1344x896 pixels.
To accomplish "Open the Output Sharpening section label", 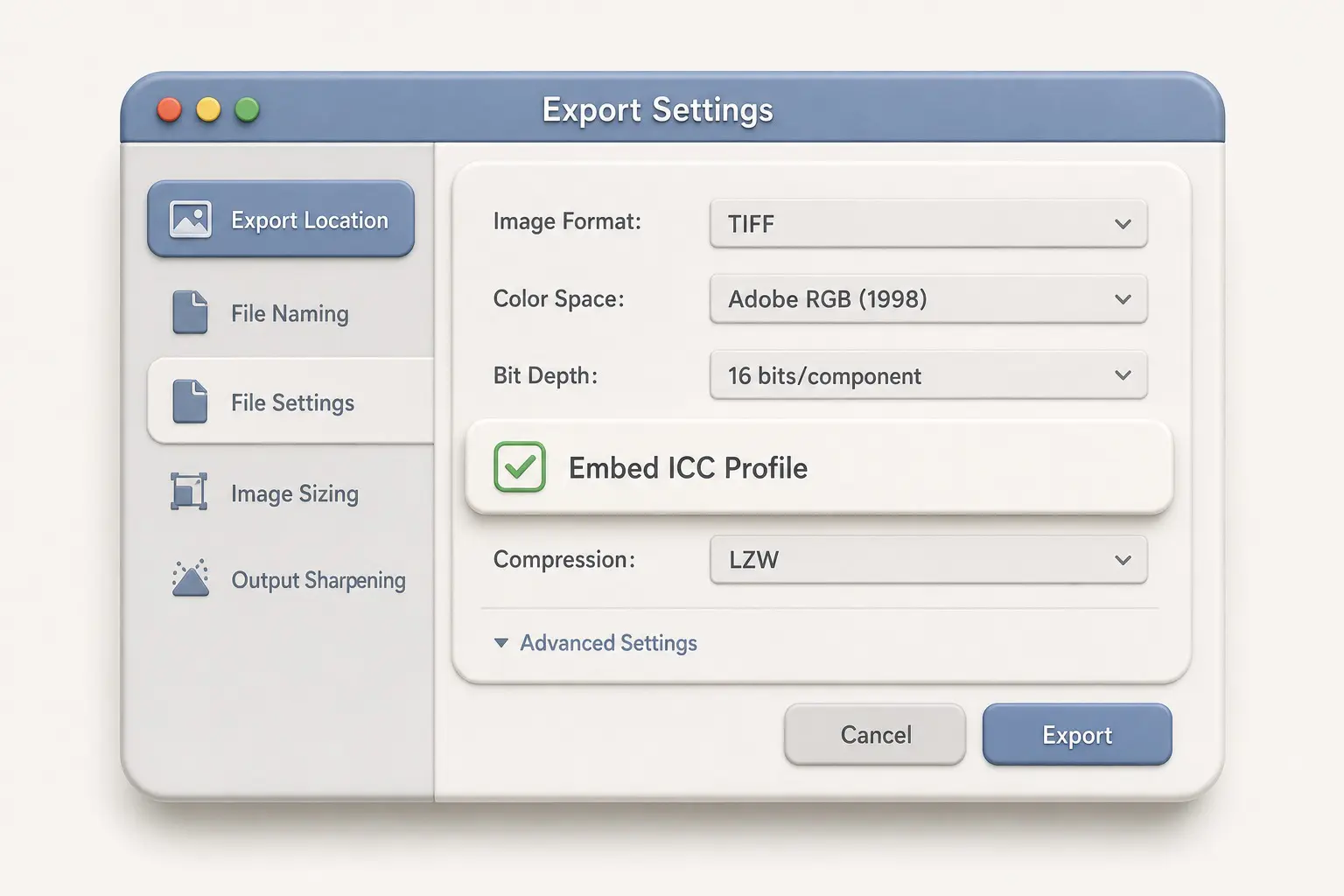I will (x=318, y=580).
